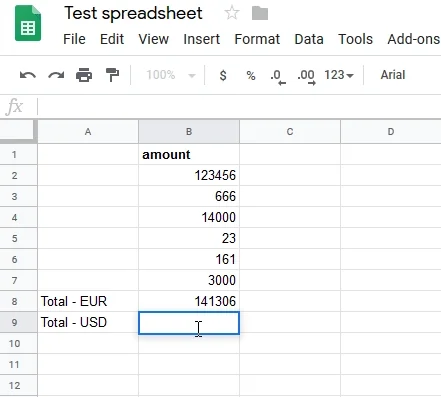
Task: Click the Undo arrow icon
Action: pyautogui.click(x=28, y=75)
